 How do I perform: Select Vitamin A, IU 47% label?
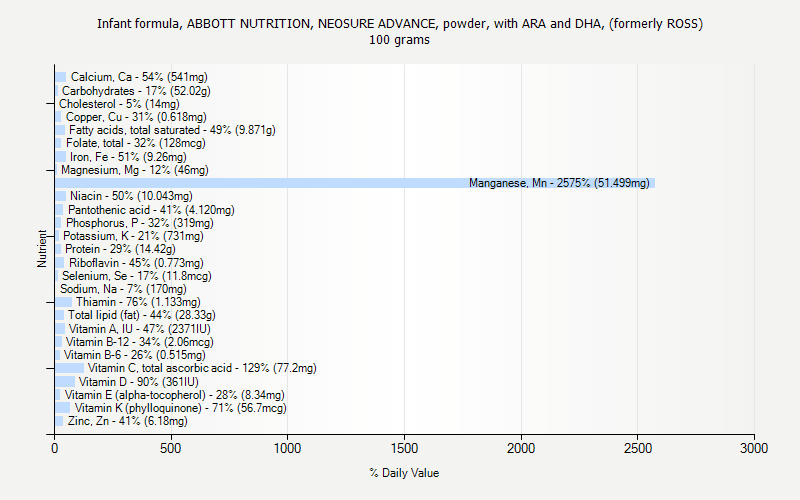click(x=140, y=329)
